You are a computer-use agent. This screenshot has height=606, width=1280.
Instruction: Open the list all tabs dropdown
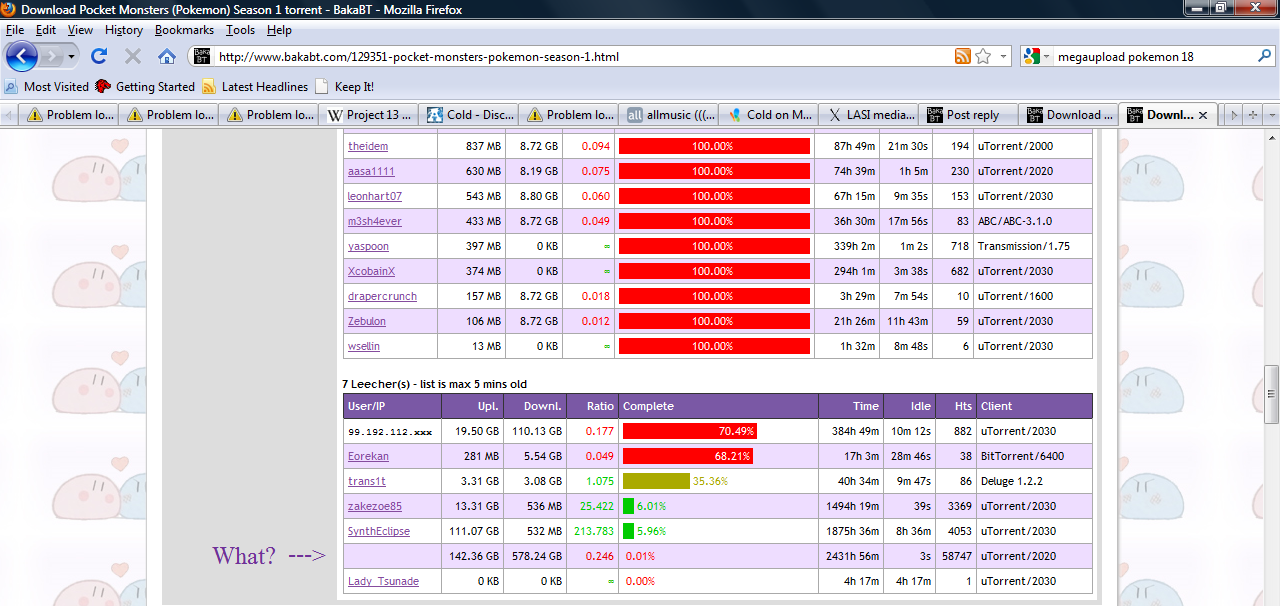1271,115
